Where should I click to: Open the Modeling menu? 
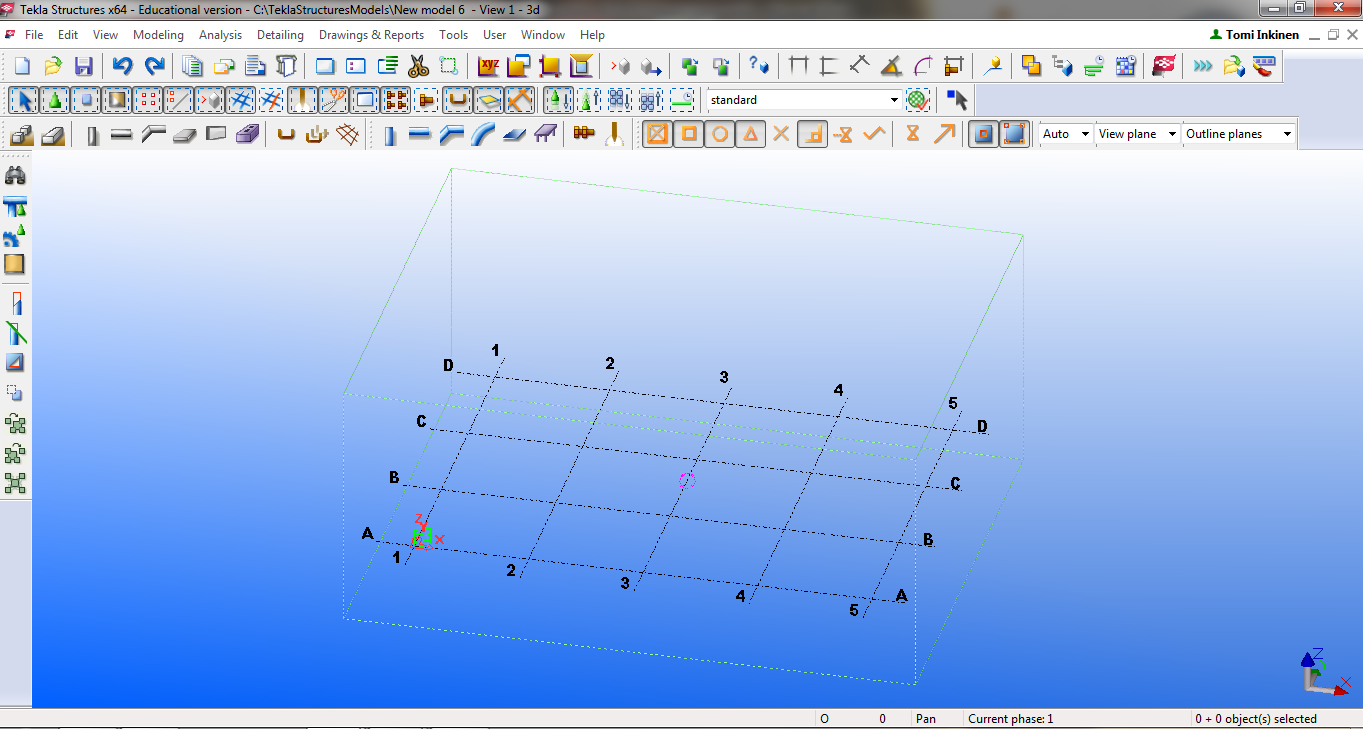pyautogui.click(x=158, y=35)
